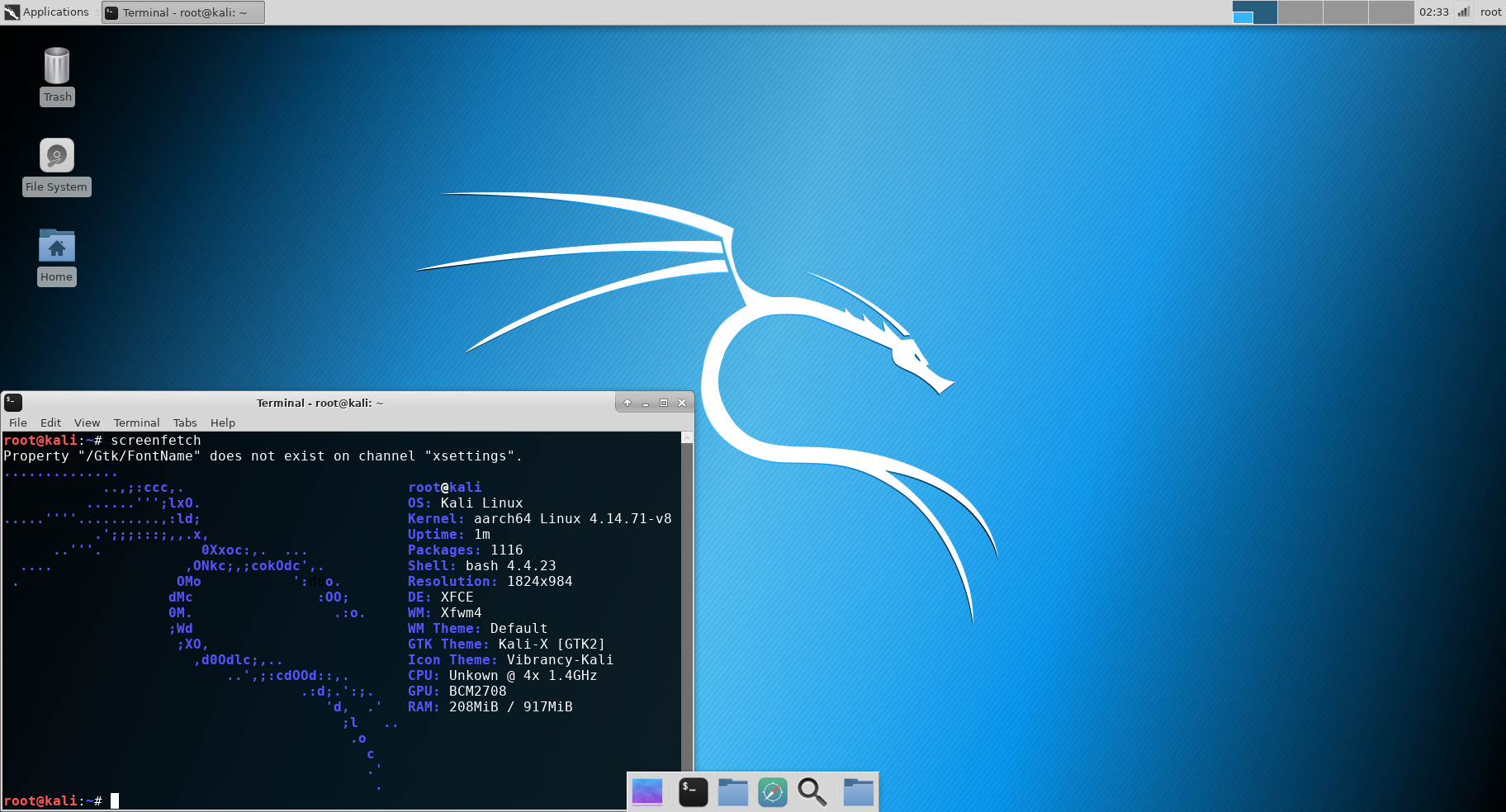Screen dimensions: 1506x812
Task: Open the File System desktop icon
Action: pos(57,167)
